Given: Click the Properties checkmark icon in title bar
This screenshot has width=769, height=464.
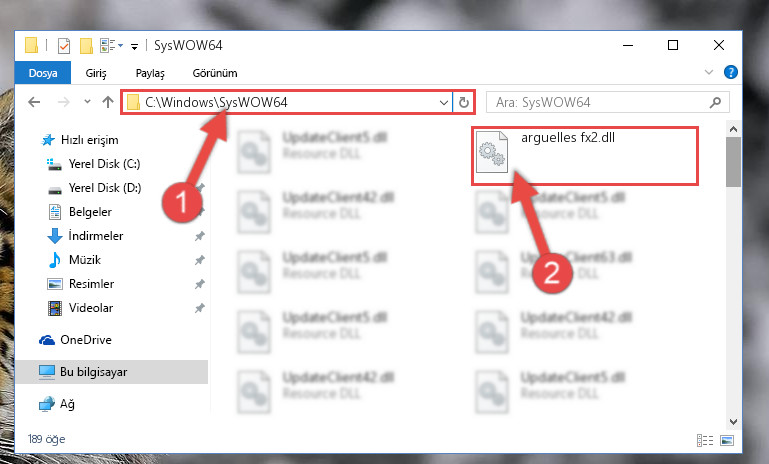Looking at the screenshot, I should pyautogui.click(x=64, y=46).
